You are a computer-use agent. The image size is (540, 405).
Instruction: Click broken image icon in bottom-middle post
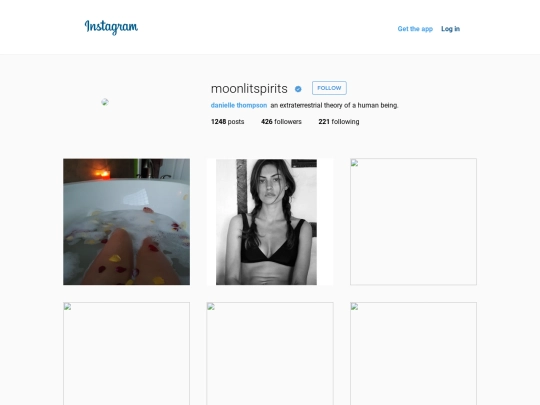pyautogui.click(x=211, y=307)
